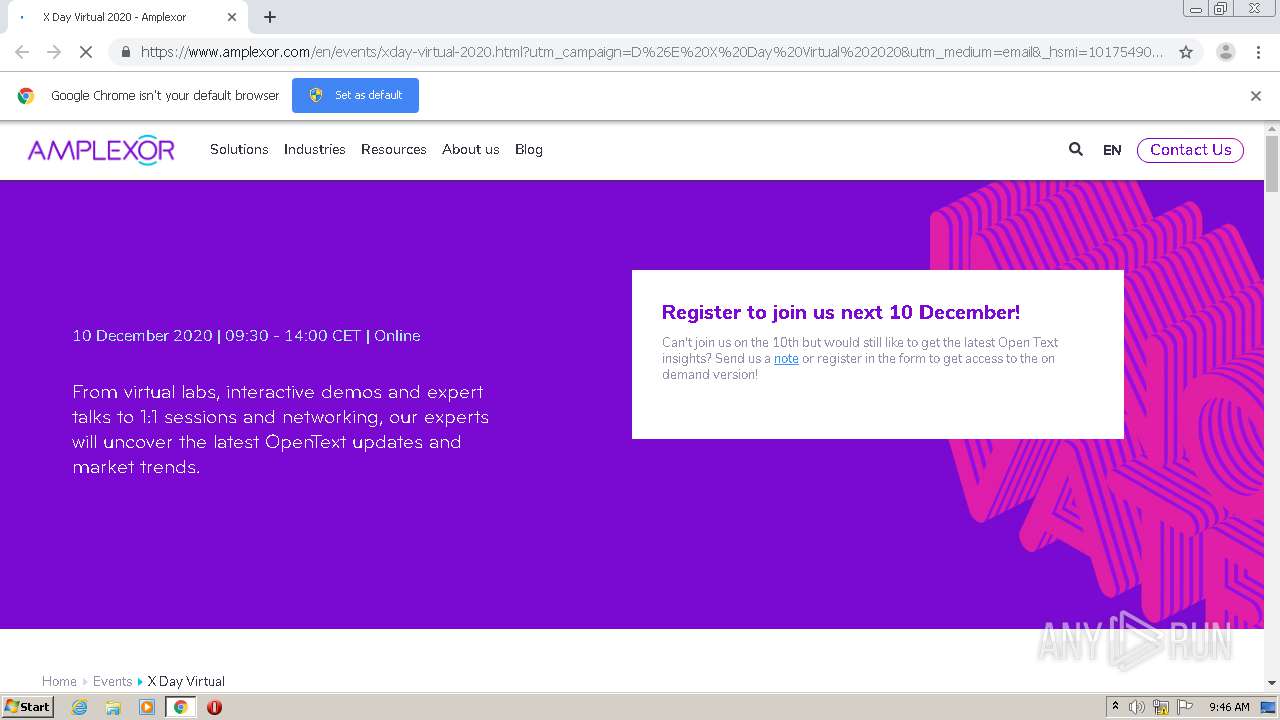Open the Windows Start menu
This screenshot has height=720, width=1280.
tap(27, 707)
